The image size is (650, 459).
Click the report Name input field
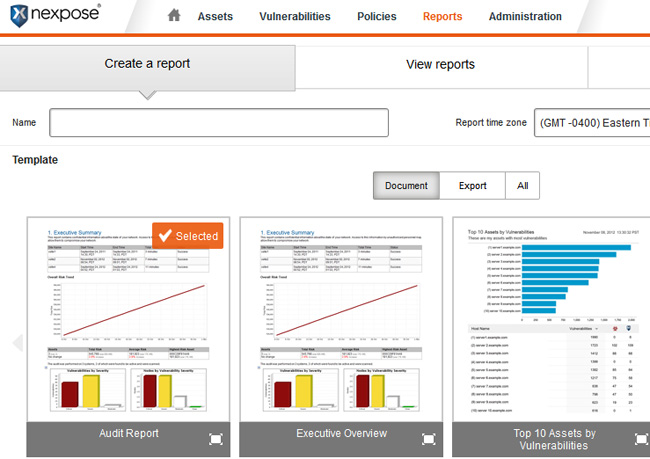(x=219, y=123)
